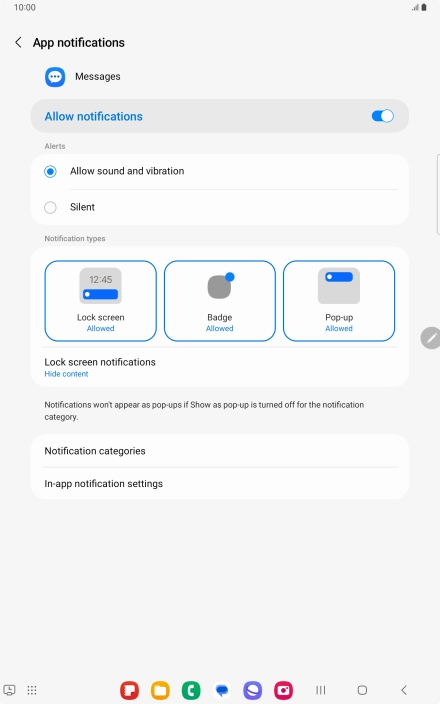Tap the Home navigation button
This screenshot has width=440, height=704.
[362, 690]
